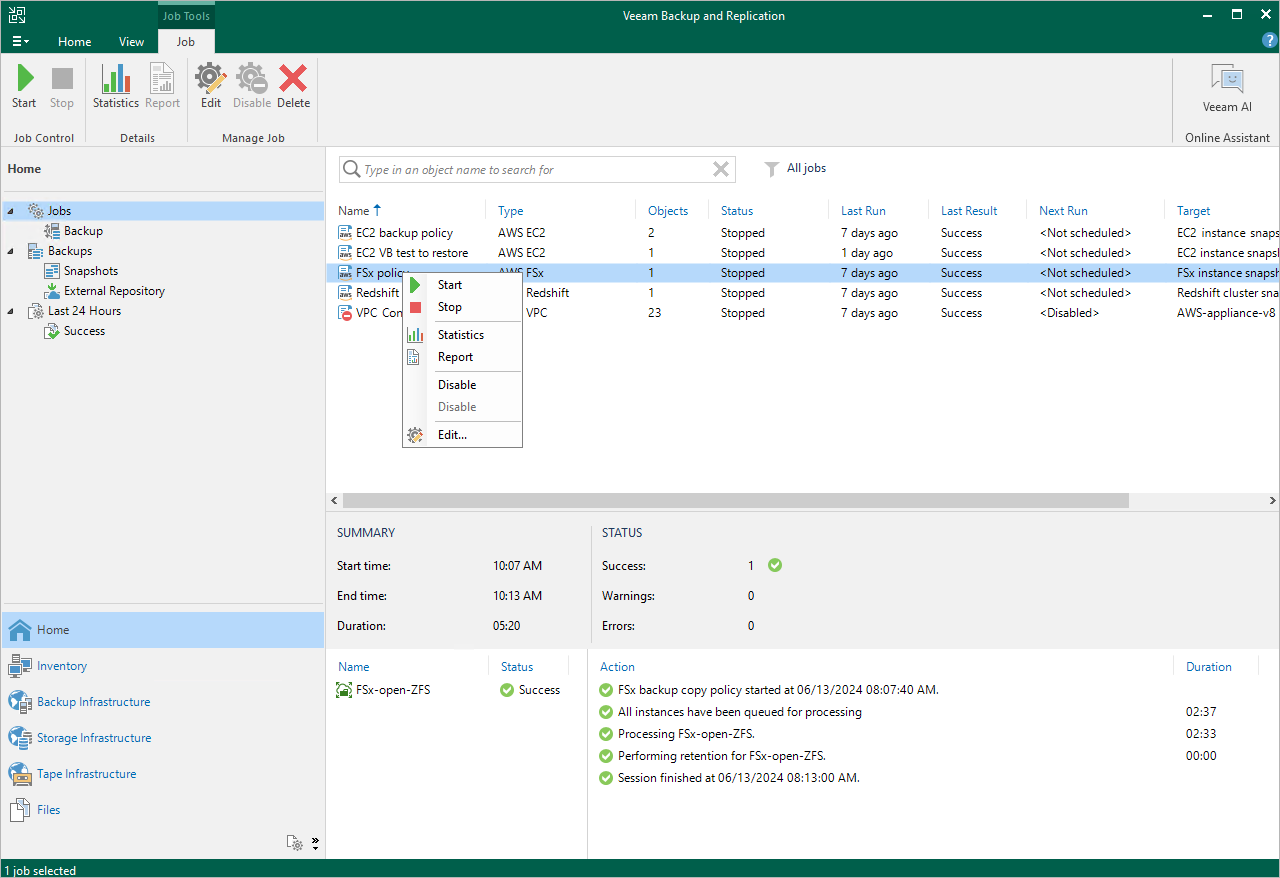This screenshot has width=1280, height=878.
Task: Open Backup Infrastructure view
Action: click(162, 702)
